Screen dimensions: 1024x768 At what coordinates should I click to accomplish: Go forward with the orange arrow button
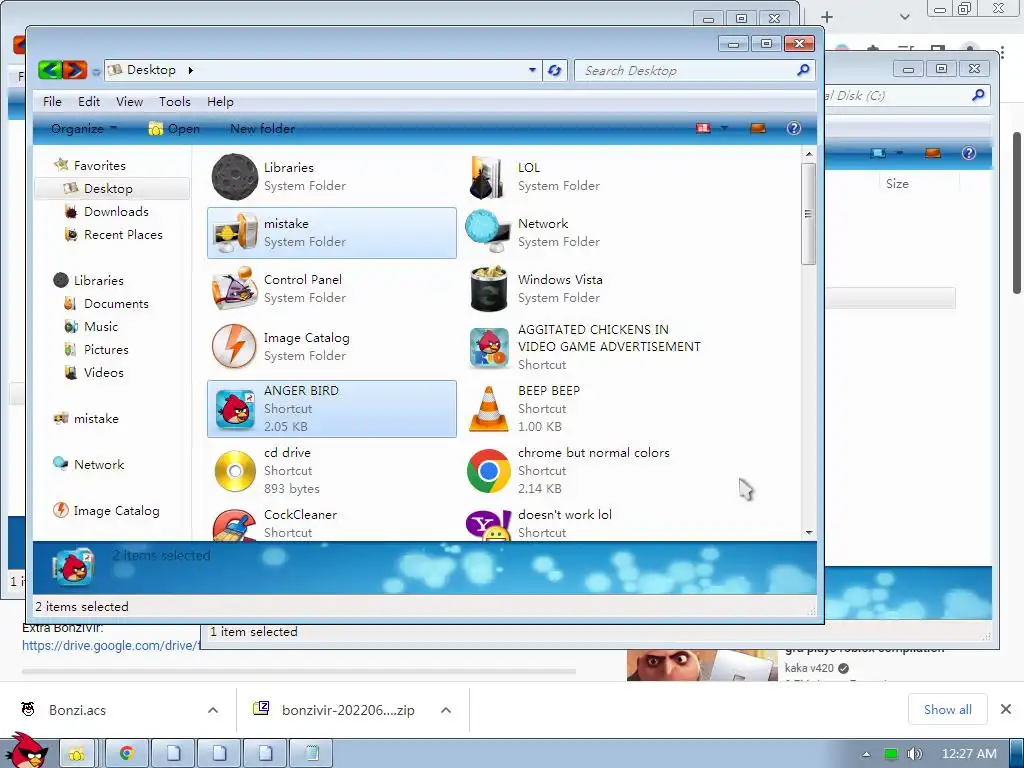coord(75,70)
